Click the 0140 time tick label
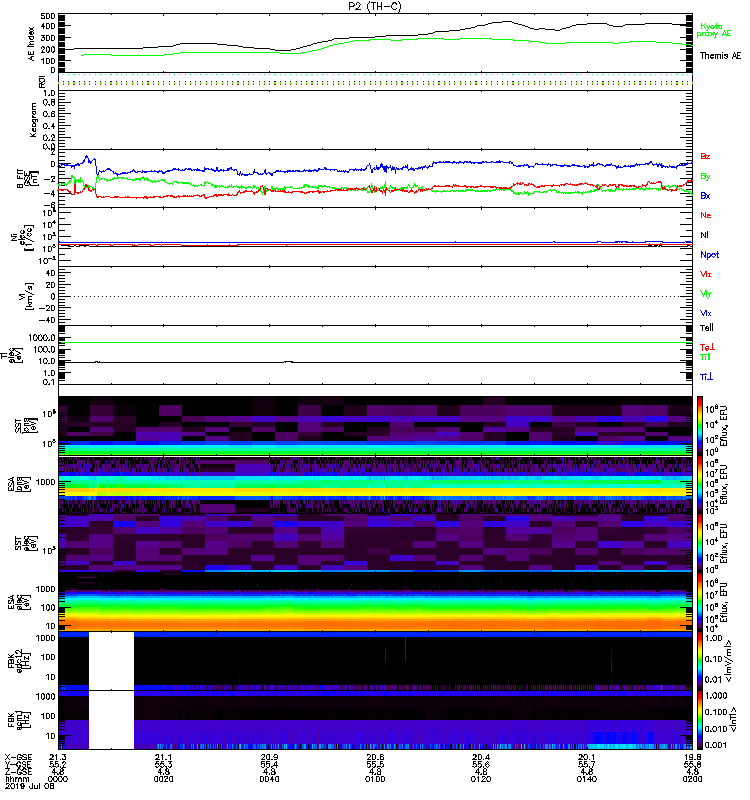 [x=587, y=779]
